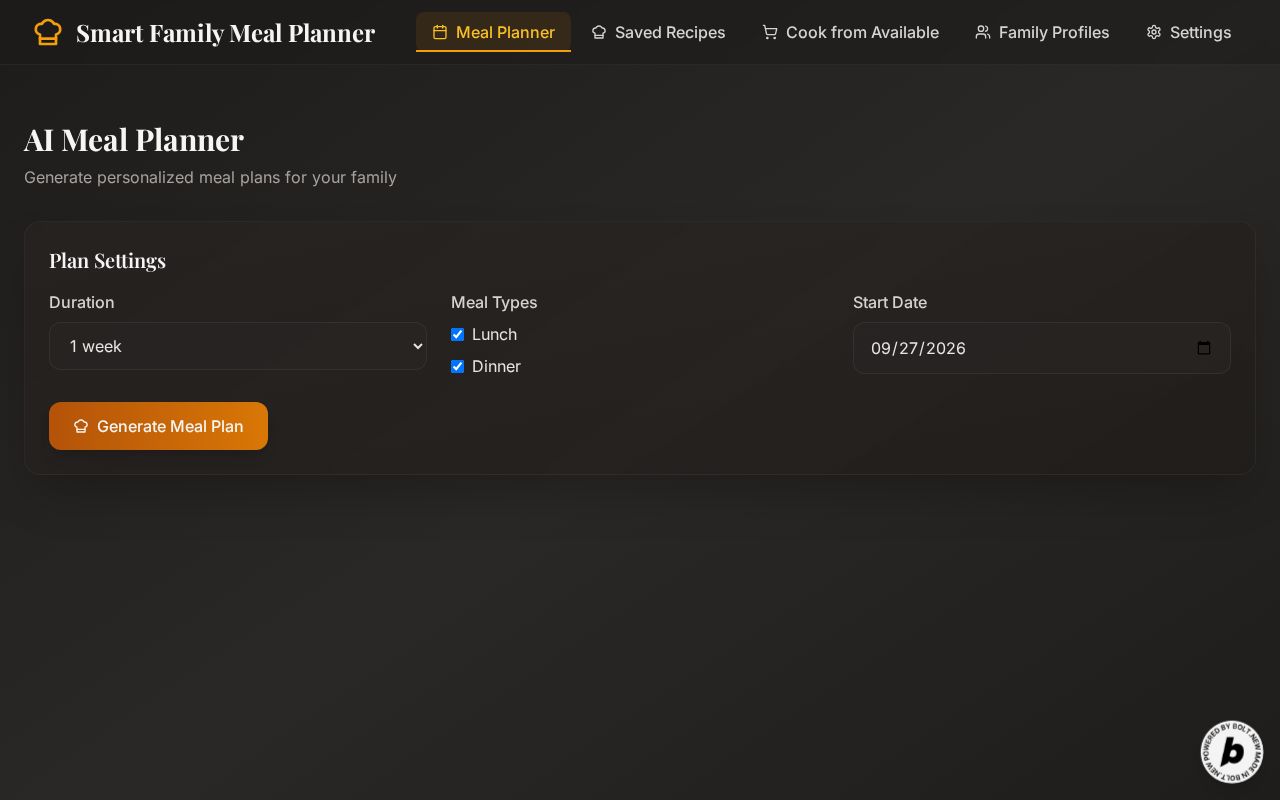This screenshot has height=800, width=1280.
Task: Click the calendar icon in Meal Planner tab
Action: 440,32
